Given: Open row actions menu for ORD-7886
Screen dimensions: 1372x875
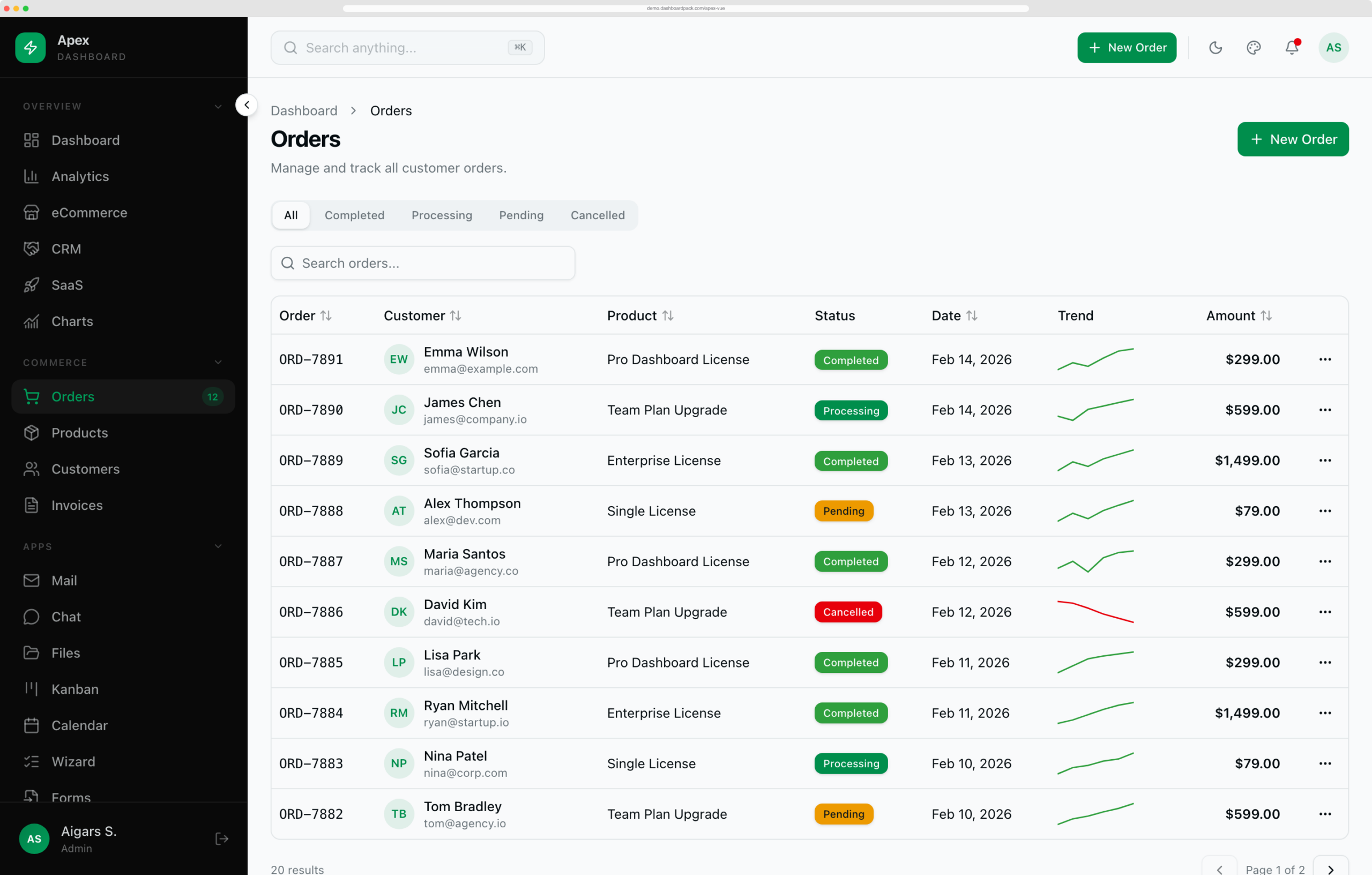Looking at the screenshot, I should coord(1325,612).
